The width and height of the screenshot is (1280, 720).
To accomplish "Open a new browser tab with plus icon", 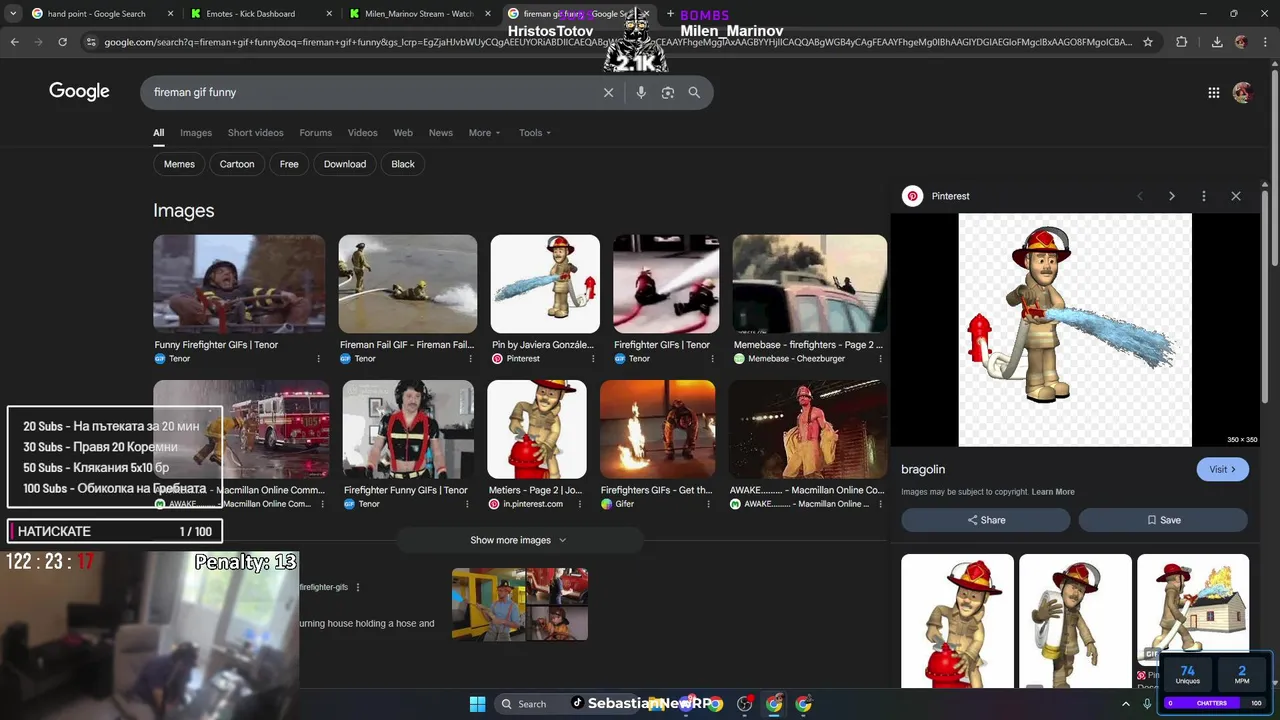I will [671, 14].
